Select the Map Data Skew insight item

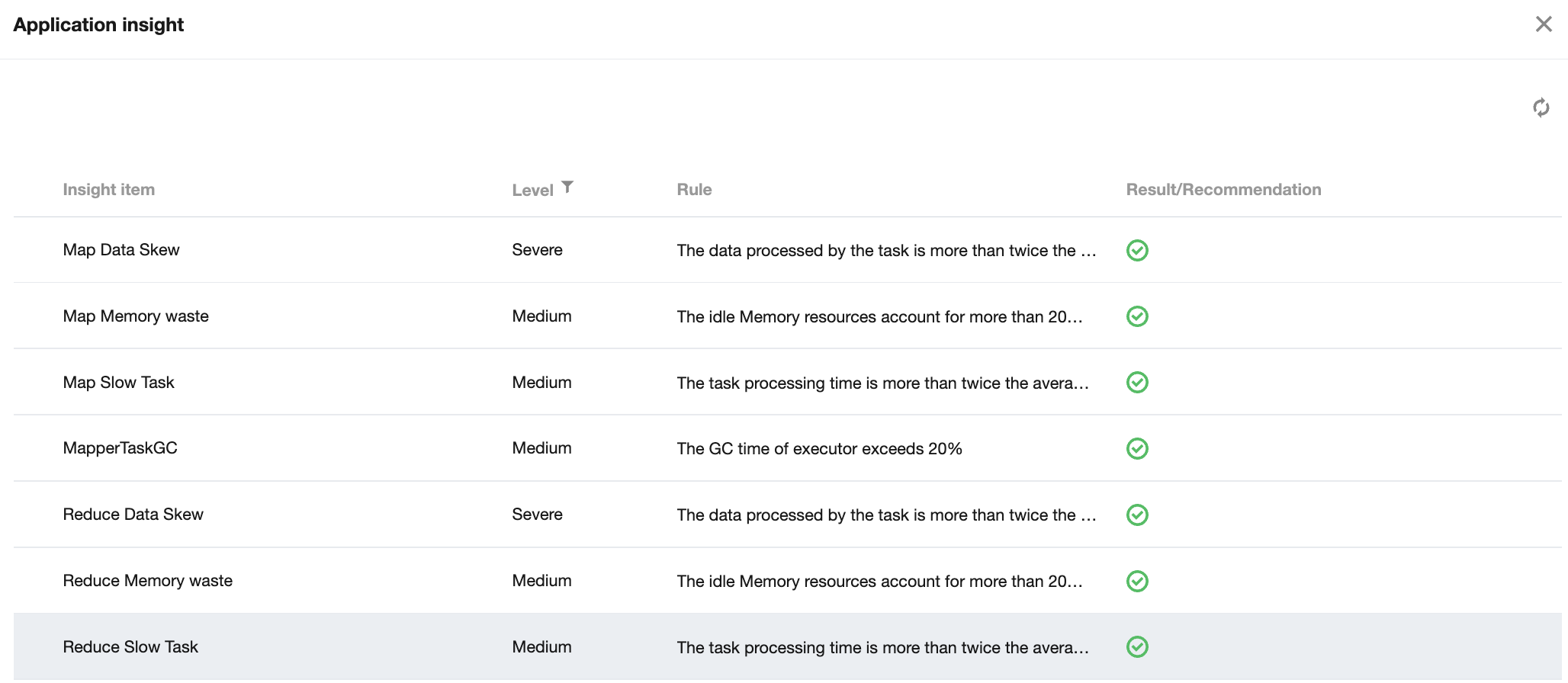pos(121,250)
